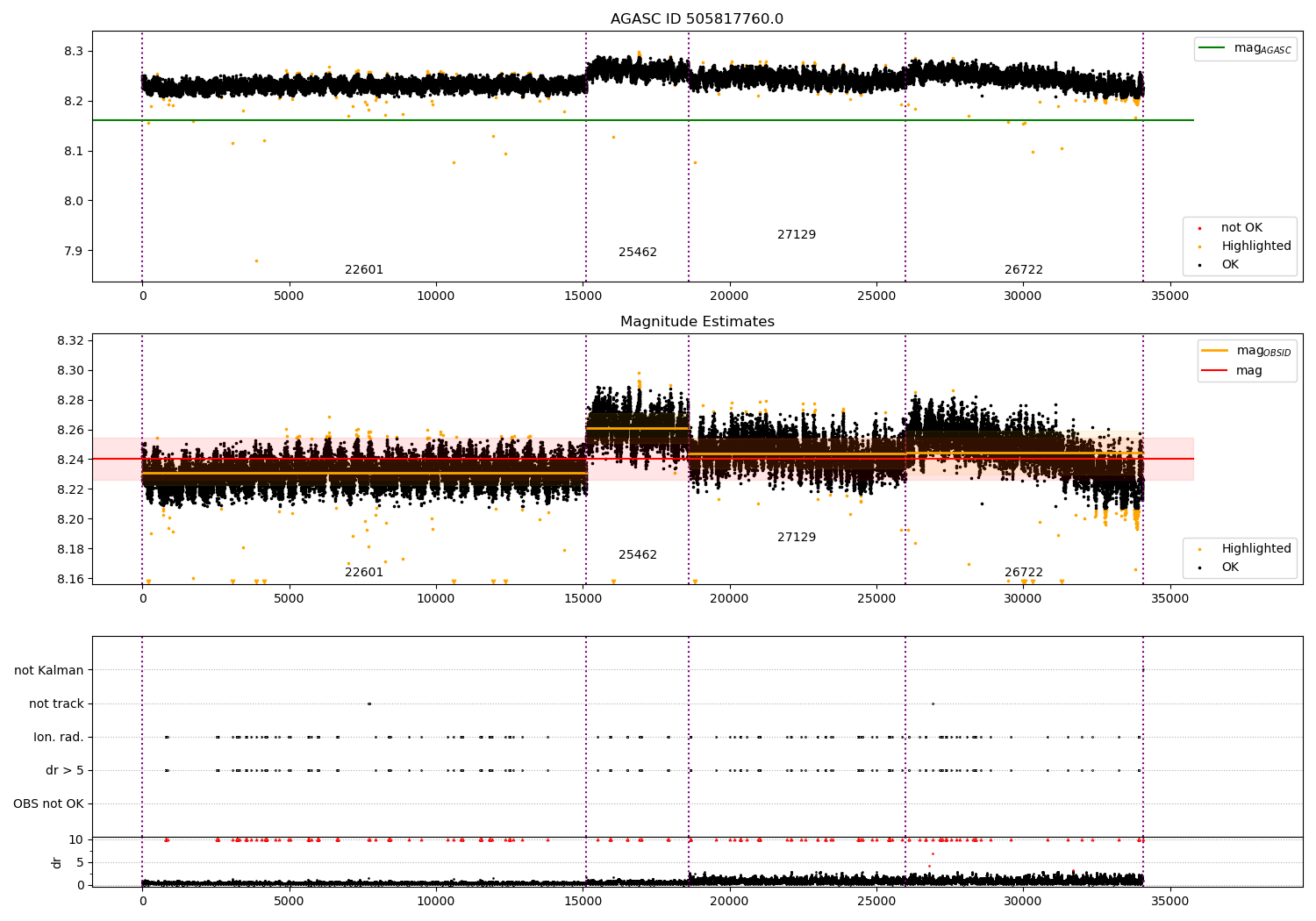Select the mag AGASC legend entry label
1316x921 pixels.
[x=1262, y=48]
